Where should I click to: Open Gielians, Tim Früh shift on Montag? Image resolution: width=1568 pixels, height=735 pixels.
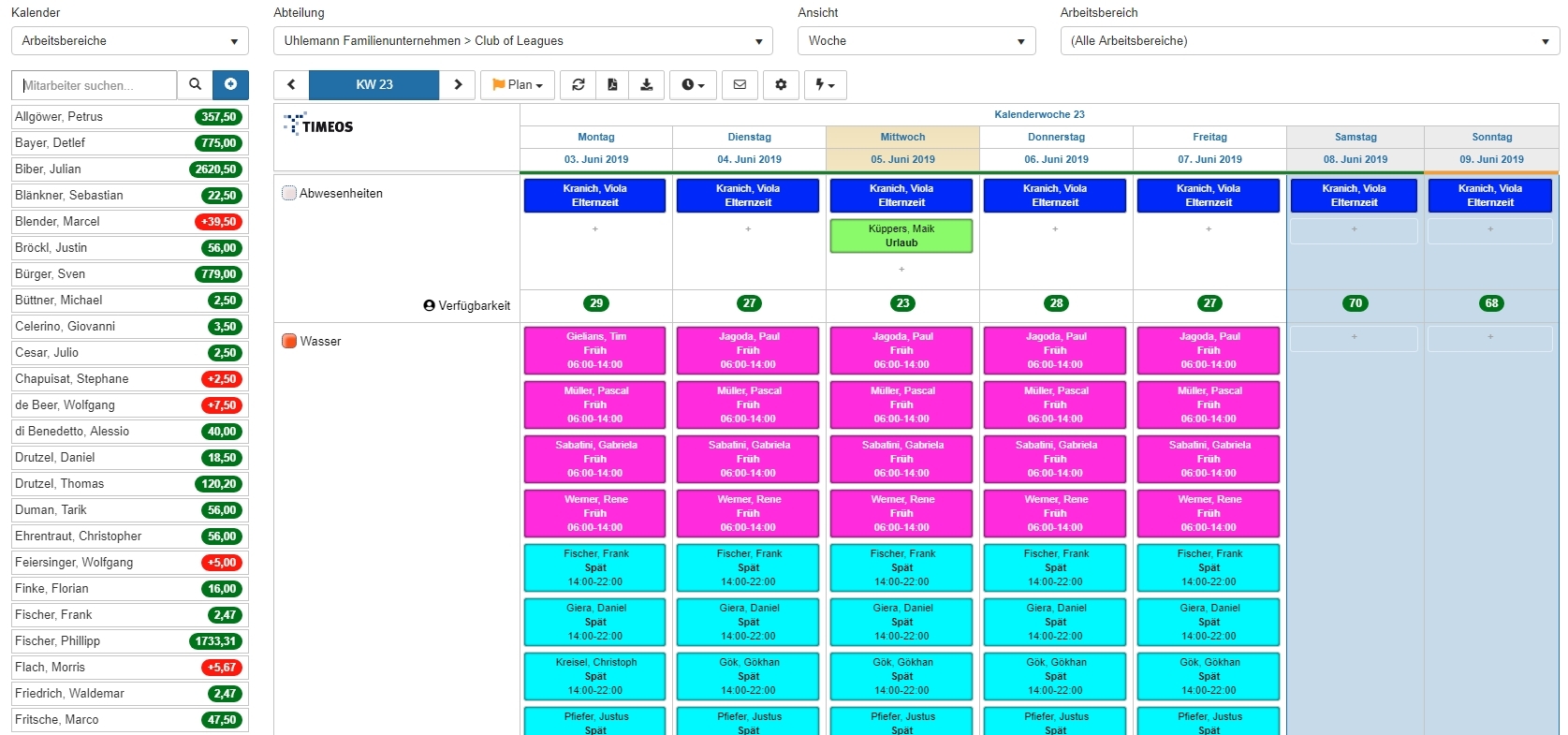pos(595,350)
